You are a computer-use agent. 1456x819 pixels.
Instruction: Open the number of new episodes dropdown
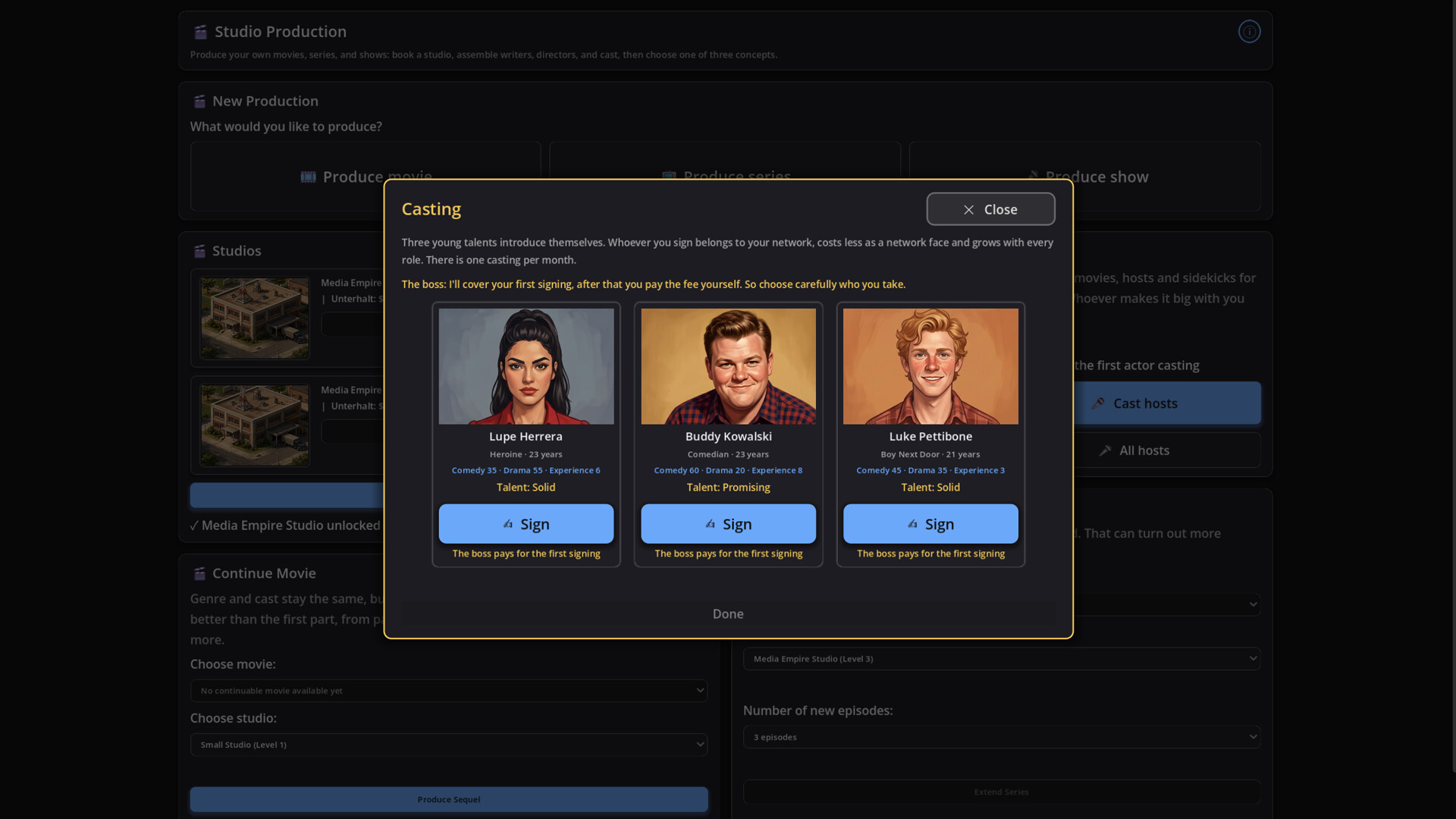tap(1002, 737)
